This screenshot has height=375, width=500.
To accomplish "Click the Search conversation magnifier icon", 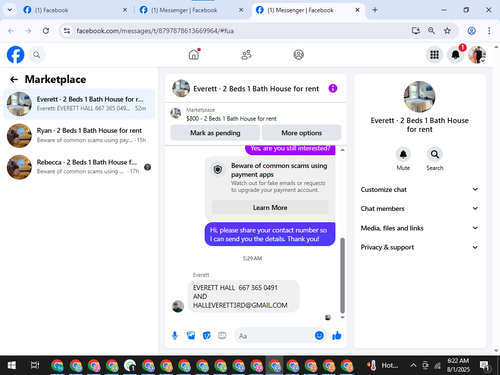I will [435, 154].
